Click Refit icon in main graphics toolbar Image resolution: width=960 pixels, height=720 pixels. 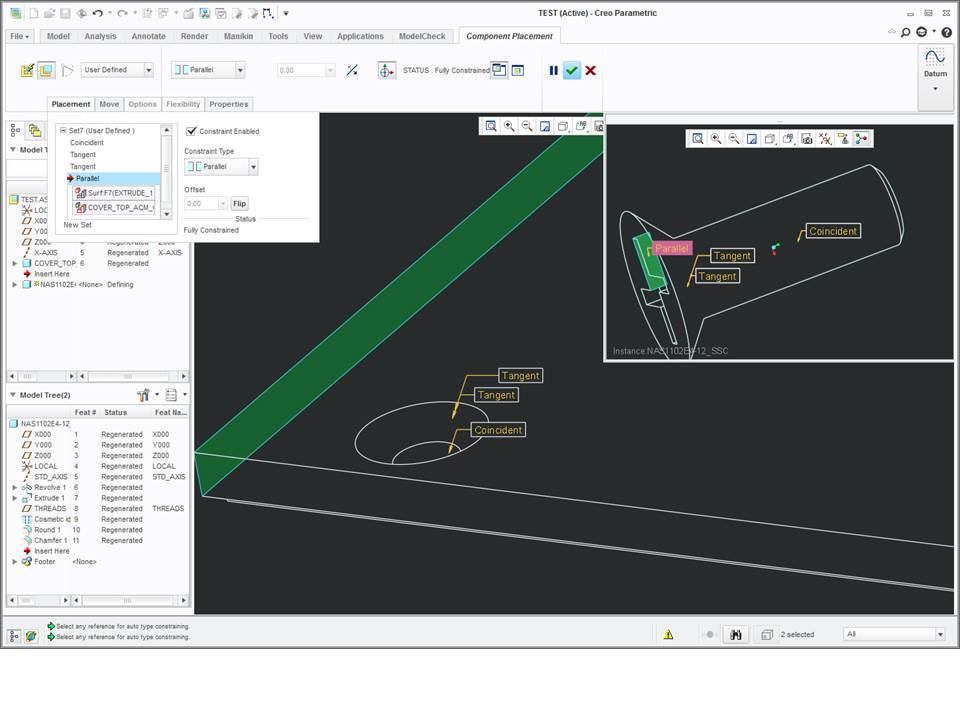[x=491, y=126]
